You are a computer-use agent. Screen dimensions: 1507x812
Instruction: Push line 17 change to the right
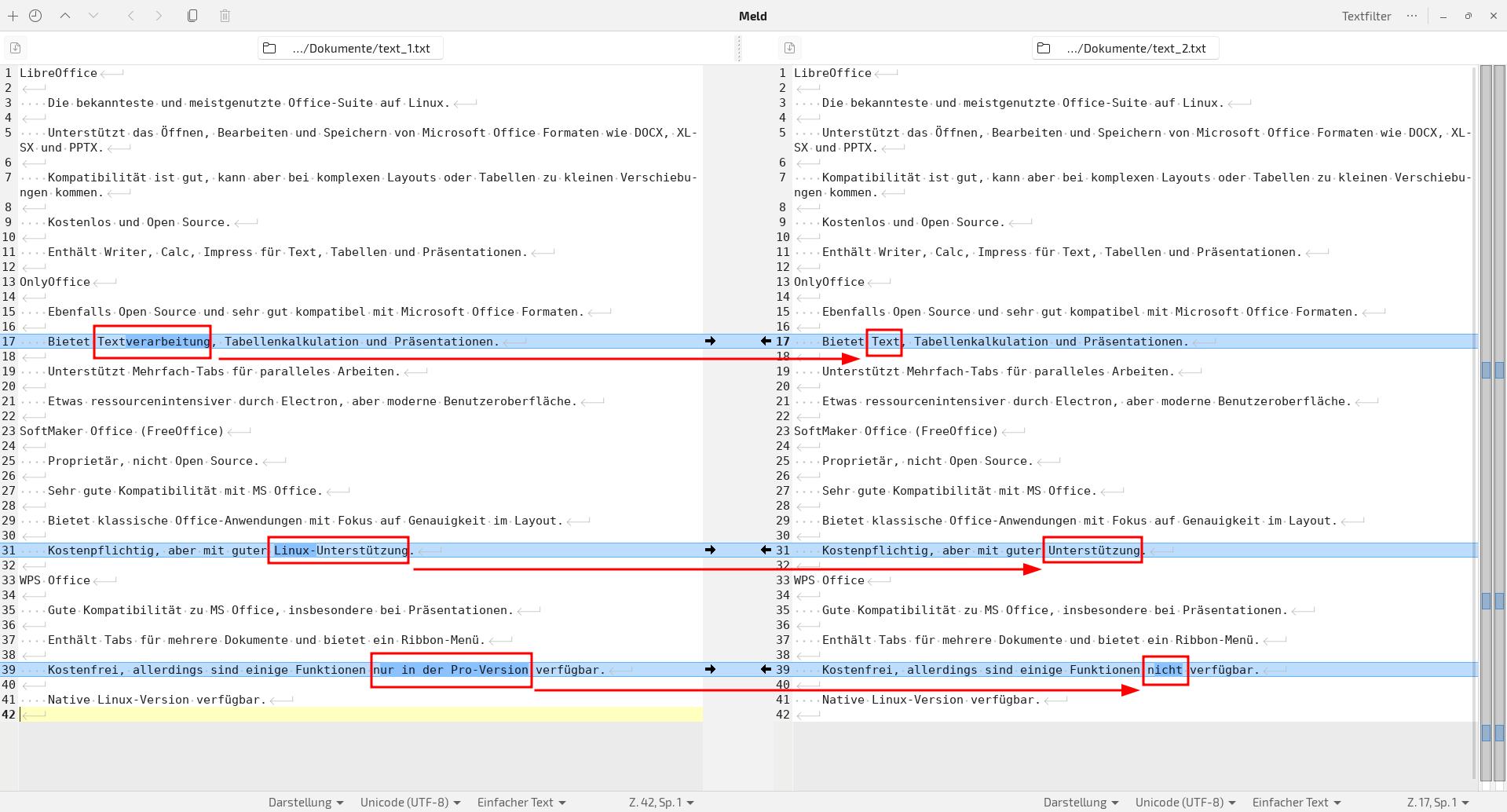[x=710, y=341]
